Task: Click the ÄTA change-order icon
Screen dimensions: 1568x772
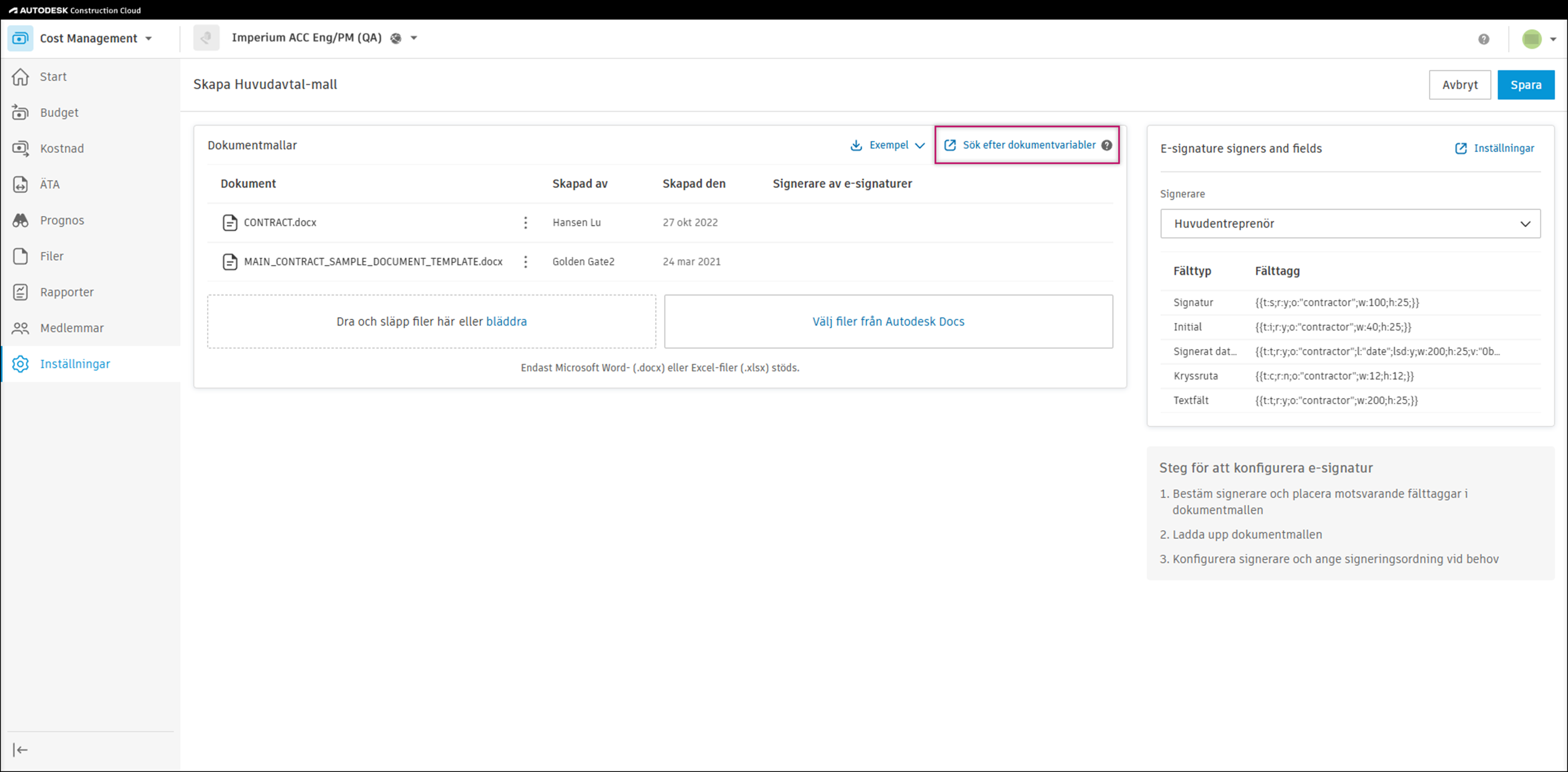Action: coord(20,185)
